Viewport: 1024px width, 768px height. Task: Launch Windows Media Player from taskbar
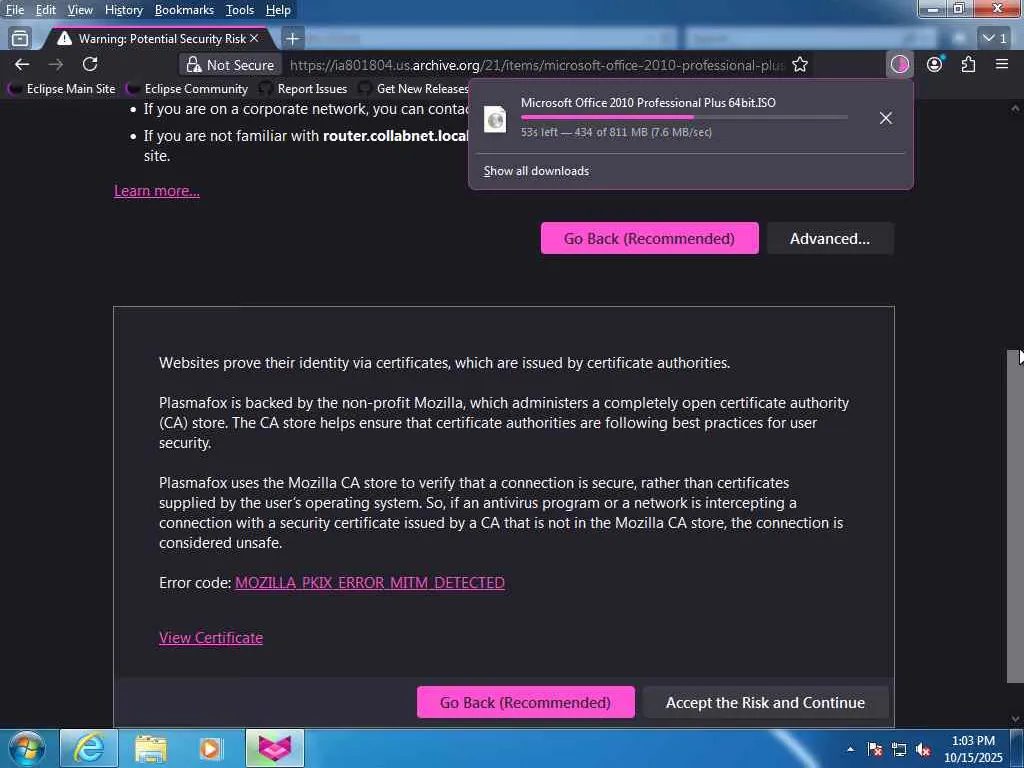tap(211, 748)
